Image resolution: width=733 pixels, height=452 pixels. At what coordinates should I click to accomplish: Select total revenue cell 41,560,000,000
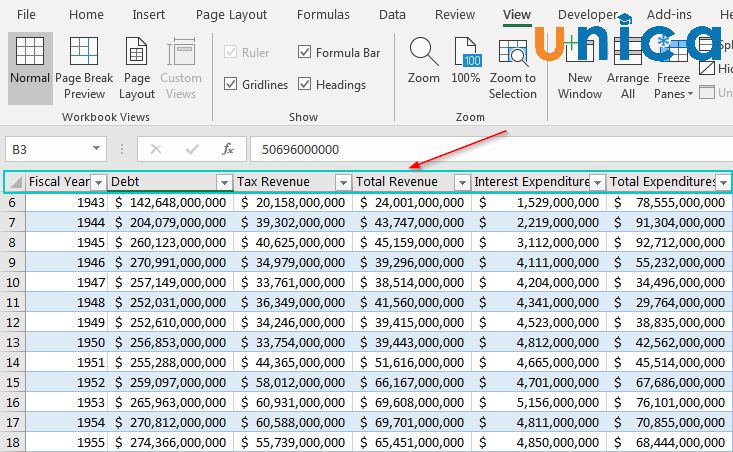coord(412,302)
